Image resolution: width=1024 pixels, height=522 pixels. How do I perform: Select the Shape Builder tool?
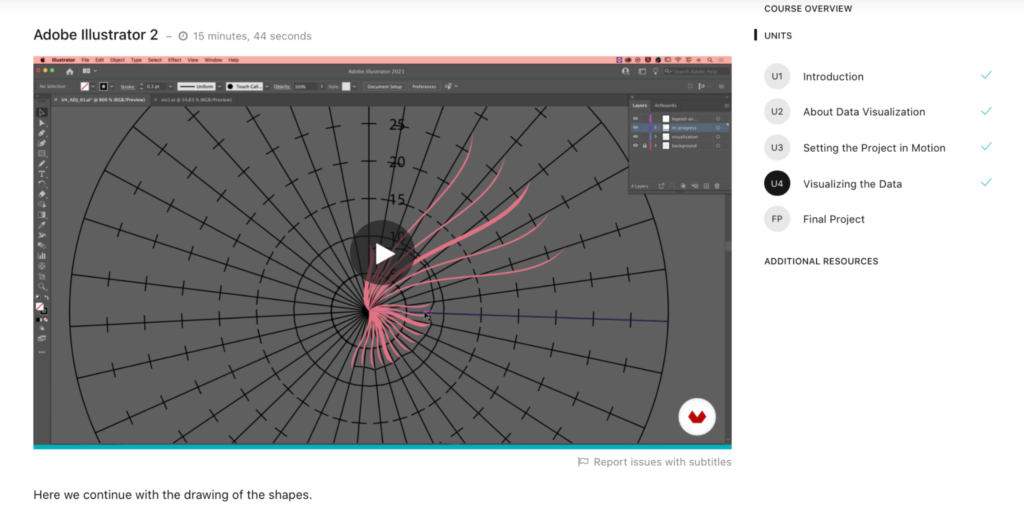(42, 204)
